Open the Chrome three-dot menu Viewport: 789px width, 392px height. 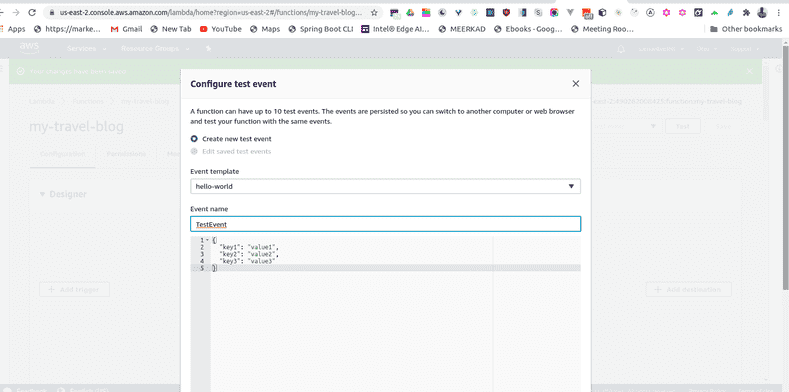[779, 13]
